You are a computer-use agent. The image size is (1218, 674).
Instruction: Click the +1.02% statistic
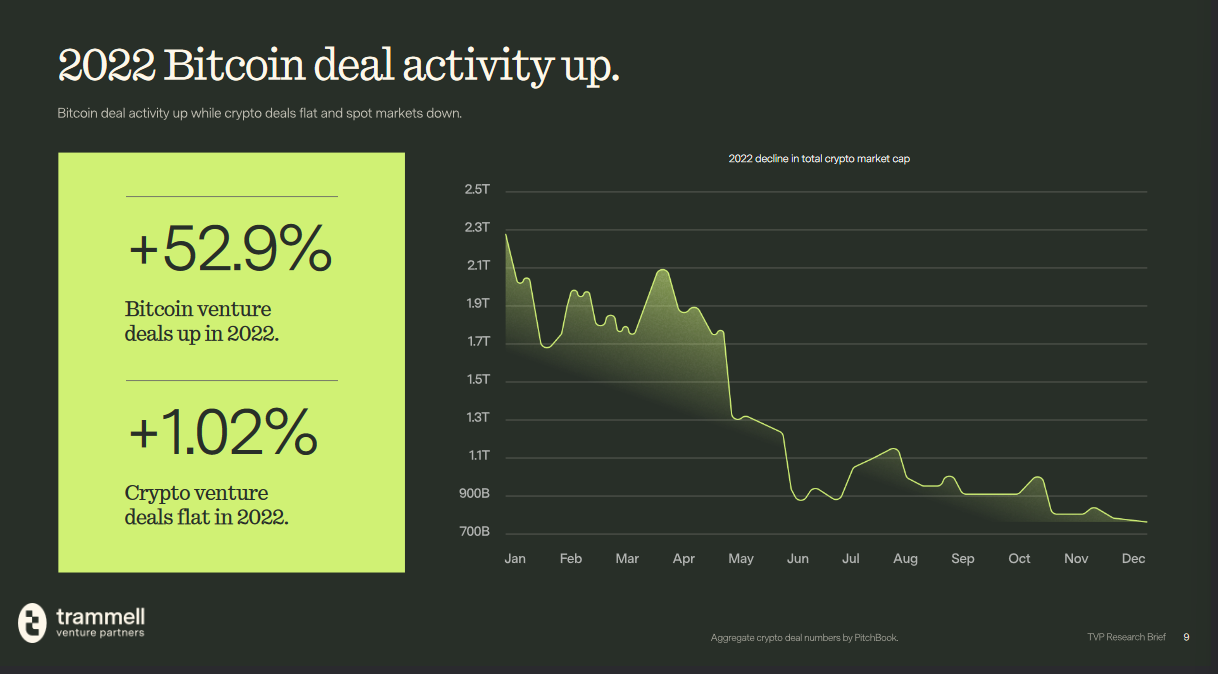pyautogui.click(x=223, y=433)
